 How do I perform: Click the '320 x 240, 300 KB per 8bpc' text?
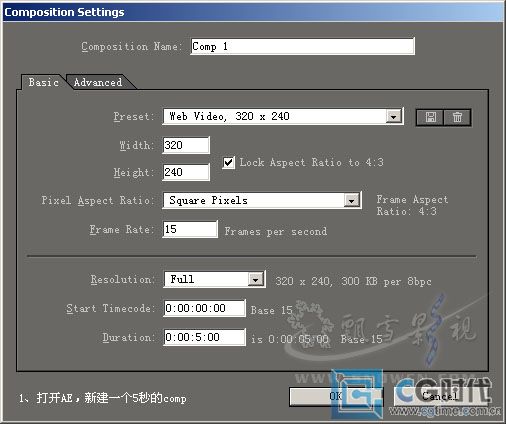coord(353,281)
